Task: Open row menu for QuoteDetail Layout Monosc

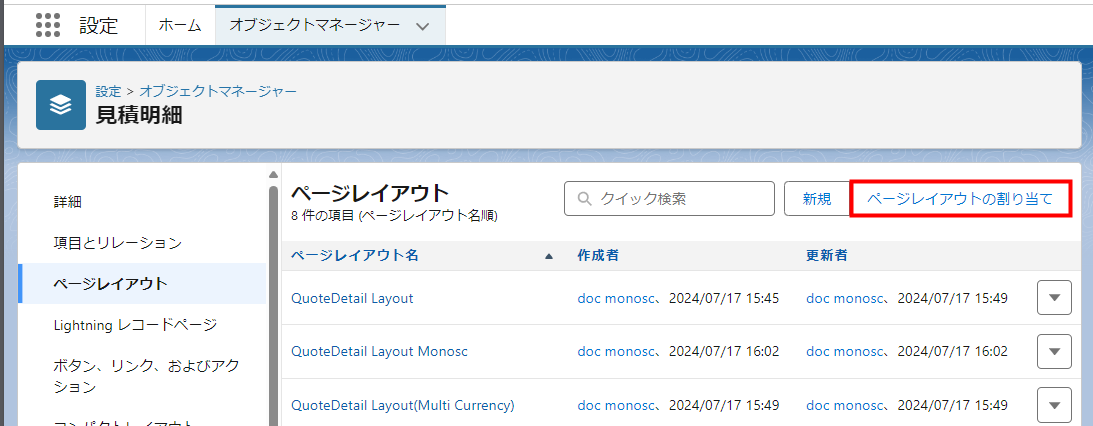Action: pos(1054,352)
